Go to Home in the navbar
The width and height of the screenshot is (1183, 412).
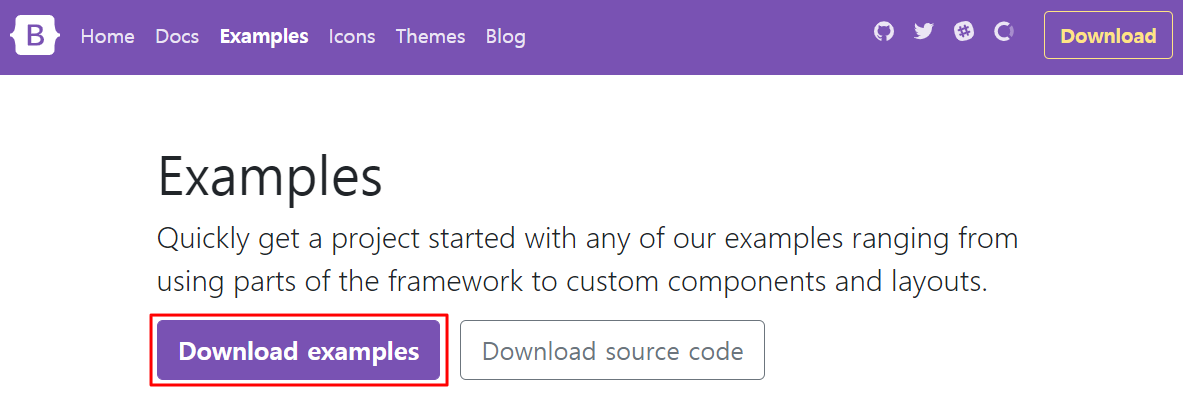click(107, 37)
